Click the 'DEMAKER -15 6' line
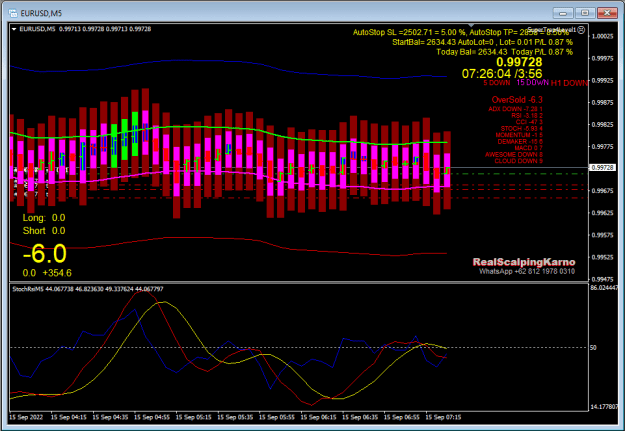625x431 pixels. point(520,142)
